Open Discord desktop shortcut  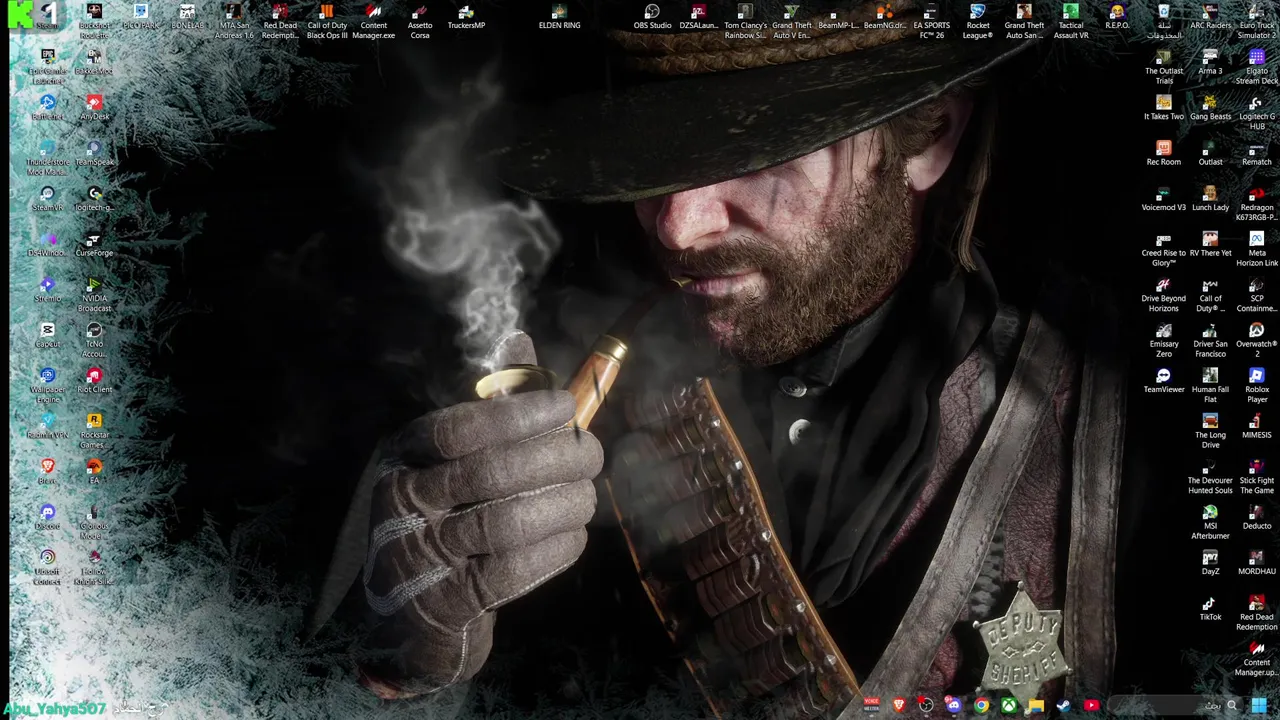coord(47,517)
